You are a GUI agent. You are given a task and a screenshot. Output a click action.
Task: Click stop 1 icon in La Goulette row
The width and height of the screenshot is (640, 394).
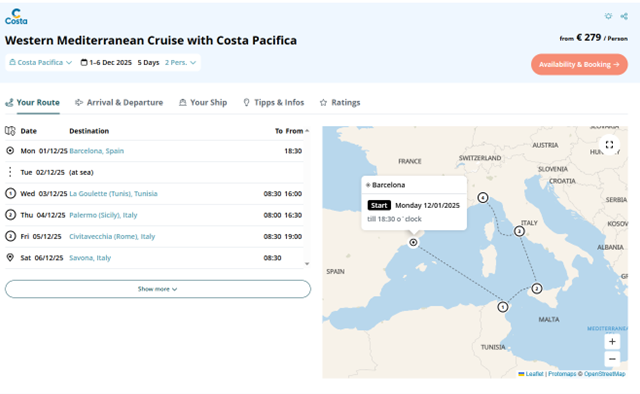(10, 193)
